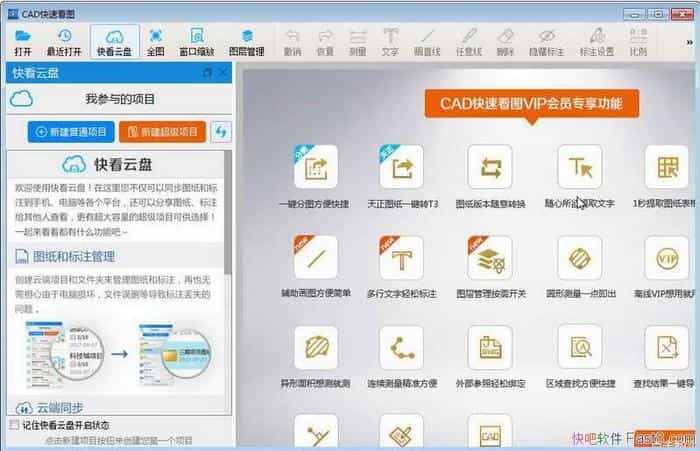Select the 测量 measure tool
This screenshot has width=700, height=451.
[x=358, y=42]
